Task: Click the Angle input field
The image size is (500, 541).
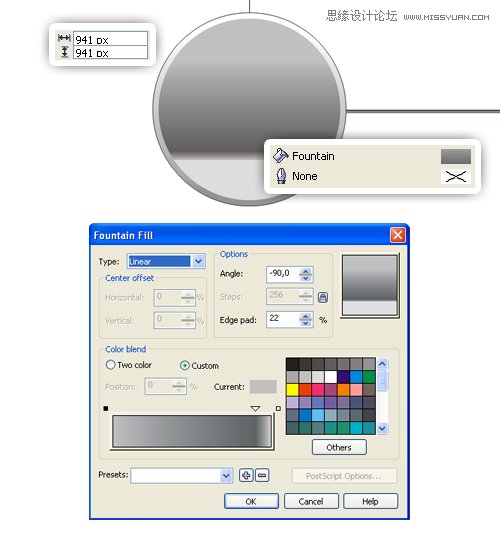Action: click(x=283, y=274)
